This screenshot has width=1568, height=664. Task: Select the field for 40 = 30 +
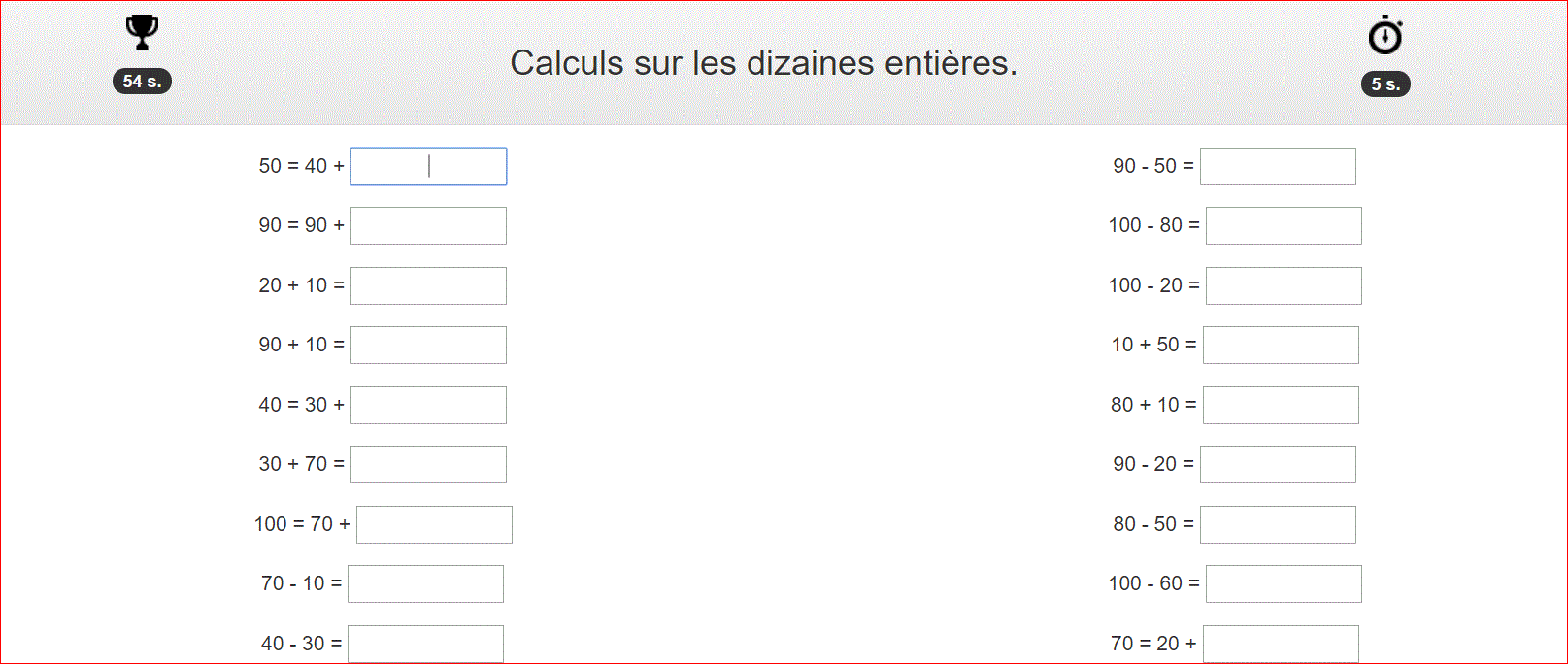point(428,405)
